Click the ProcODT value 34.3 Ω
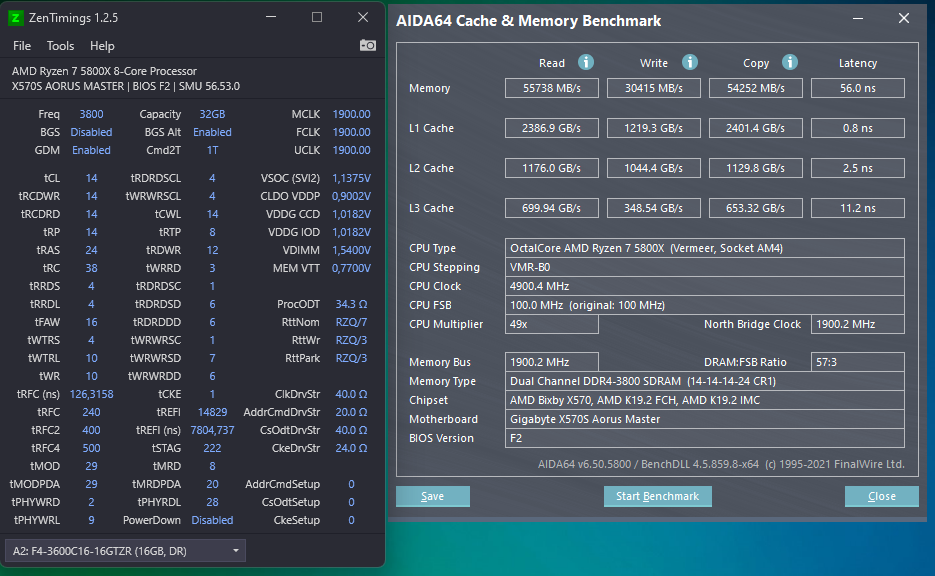 pyautogui.click(x=351, y=304)
